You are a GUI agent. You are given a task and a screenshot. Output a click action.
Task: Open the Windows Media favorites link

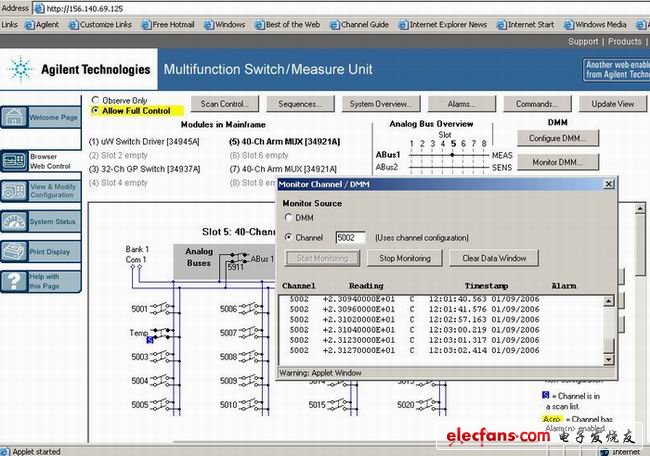click(x=595, y=25)
